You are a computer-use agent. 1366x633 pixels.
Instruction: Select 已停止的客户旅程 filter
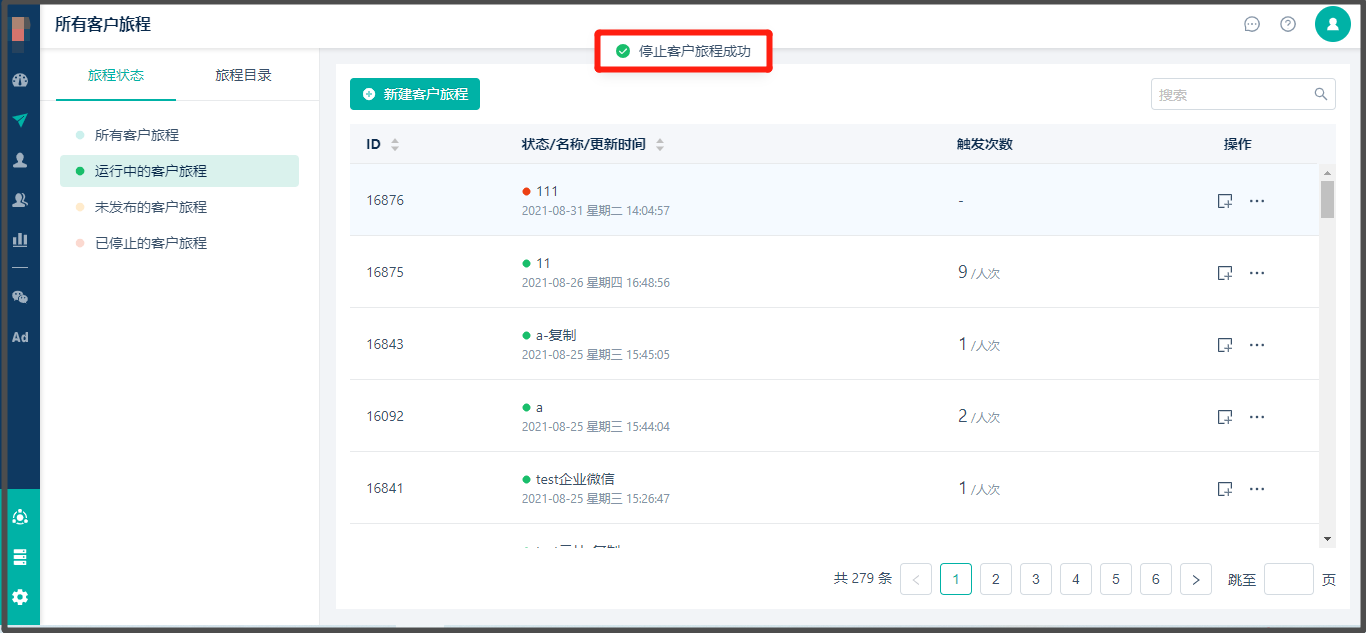(151, 243)
